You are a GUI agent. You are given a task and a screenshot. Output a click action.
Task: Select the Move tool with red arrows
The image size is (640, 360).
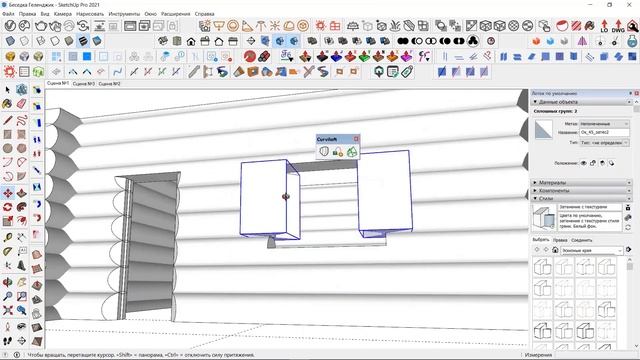tap(7, 193)
